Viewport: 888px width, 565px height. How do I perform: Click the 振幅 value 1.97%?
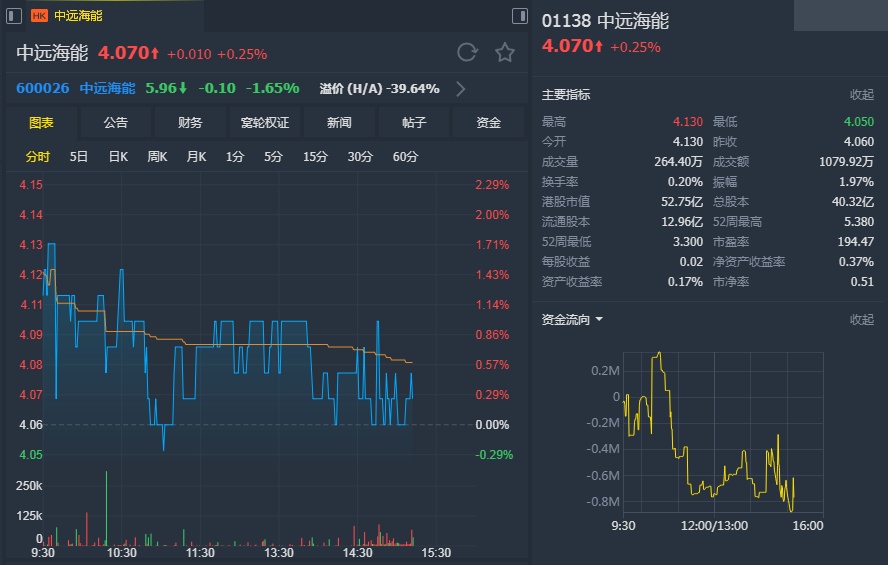856,182
